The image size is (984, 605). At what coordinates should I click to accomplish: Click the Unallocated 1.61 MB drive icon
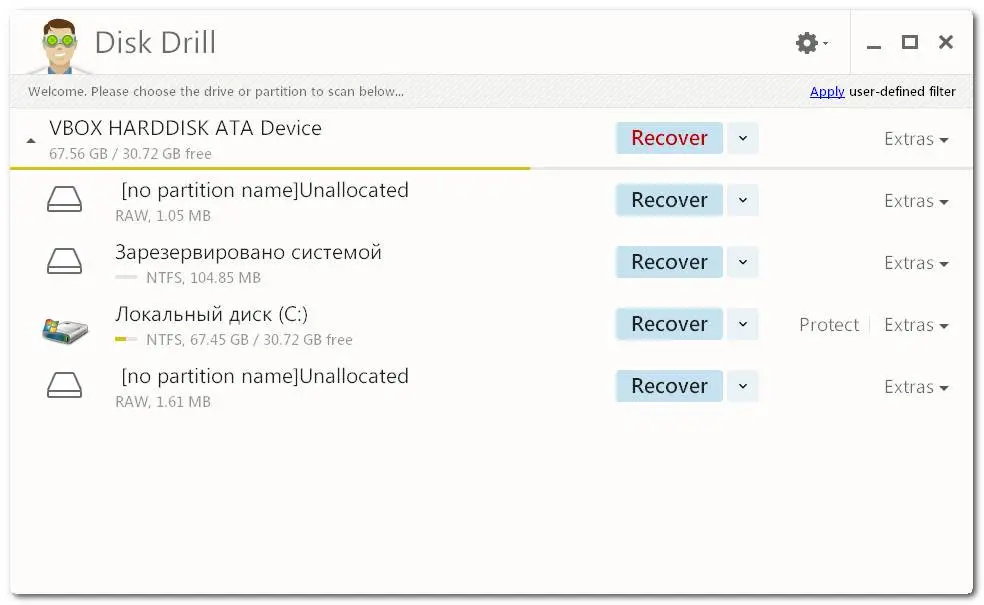[65, 385]
